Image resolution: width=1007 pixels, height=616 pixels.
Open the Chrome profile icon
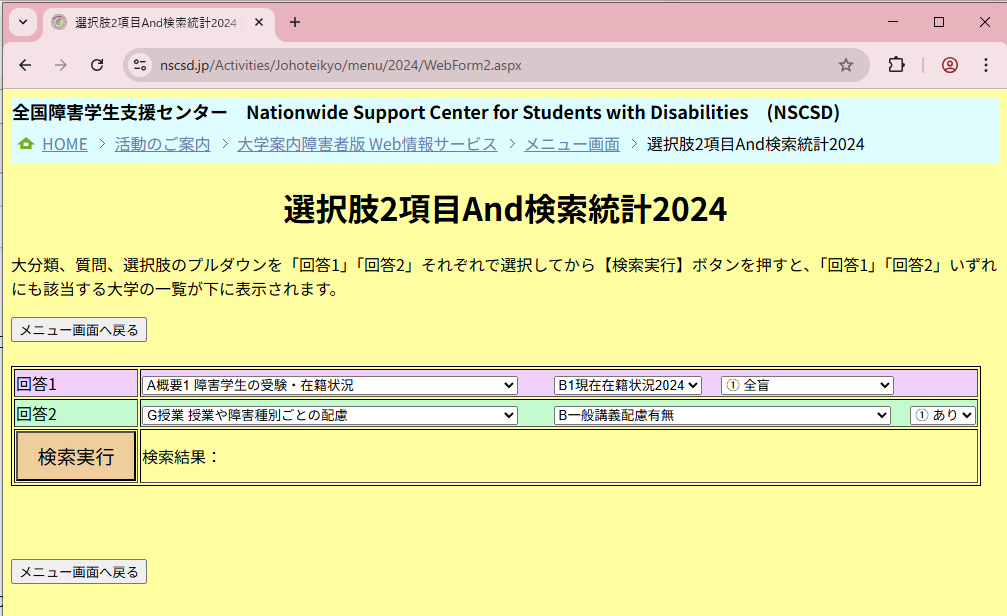click(949, 65)
